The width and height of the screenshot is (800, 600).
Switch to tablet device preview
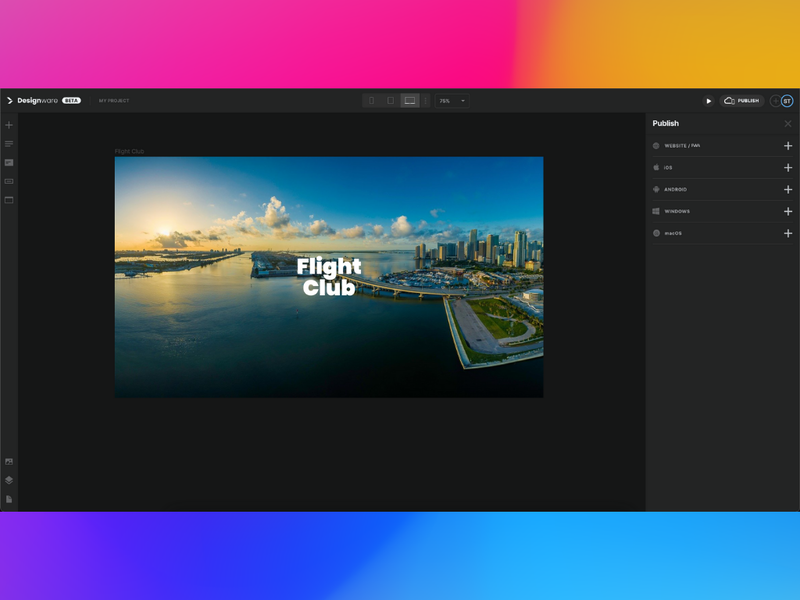tap(390, 101)
